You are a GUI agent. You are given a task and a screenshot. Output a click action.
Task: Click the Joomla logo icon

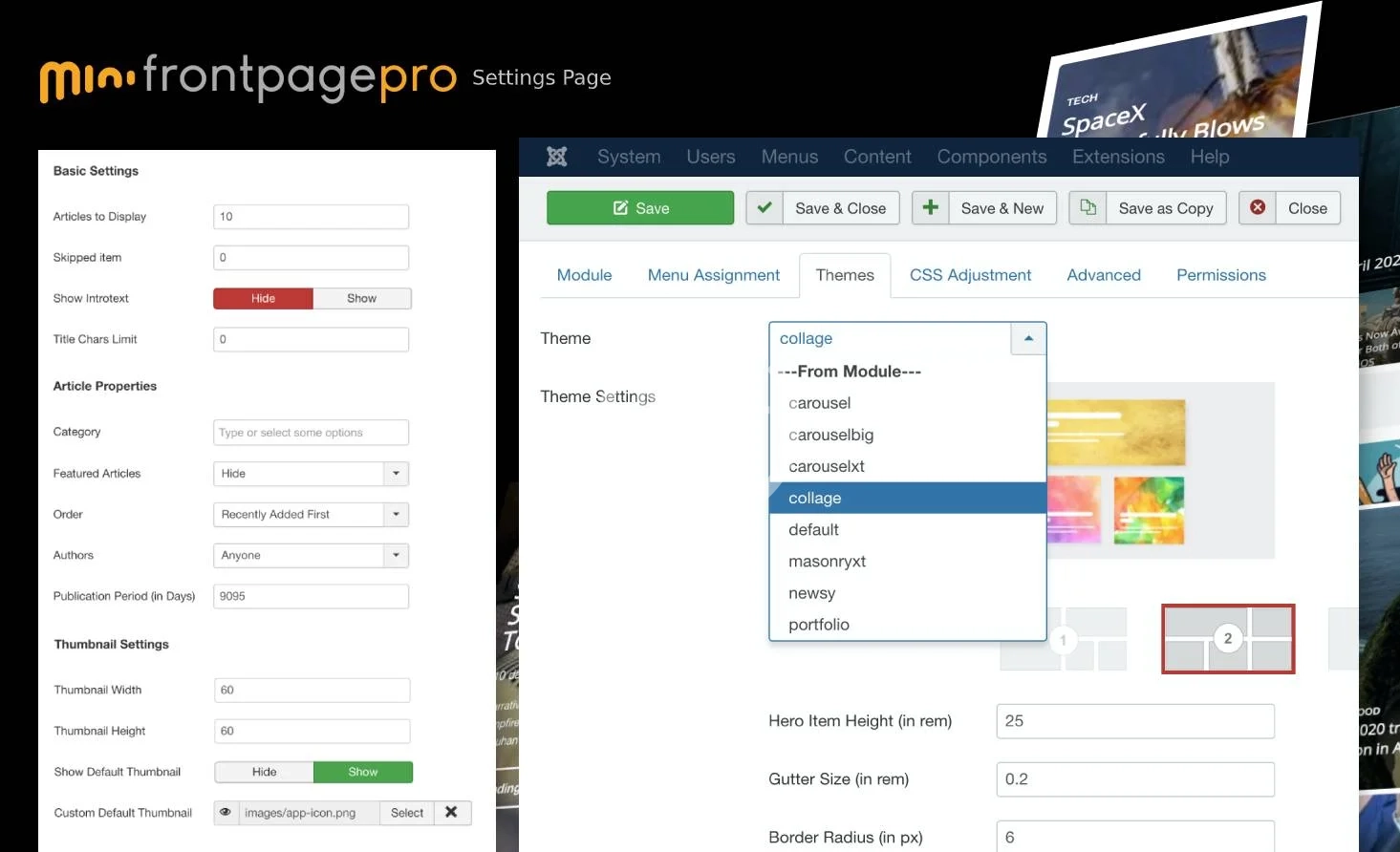tap(557, 157)
